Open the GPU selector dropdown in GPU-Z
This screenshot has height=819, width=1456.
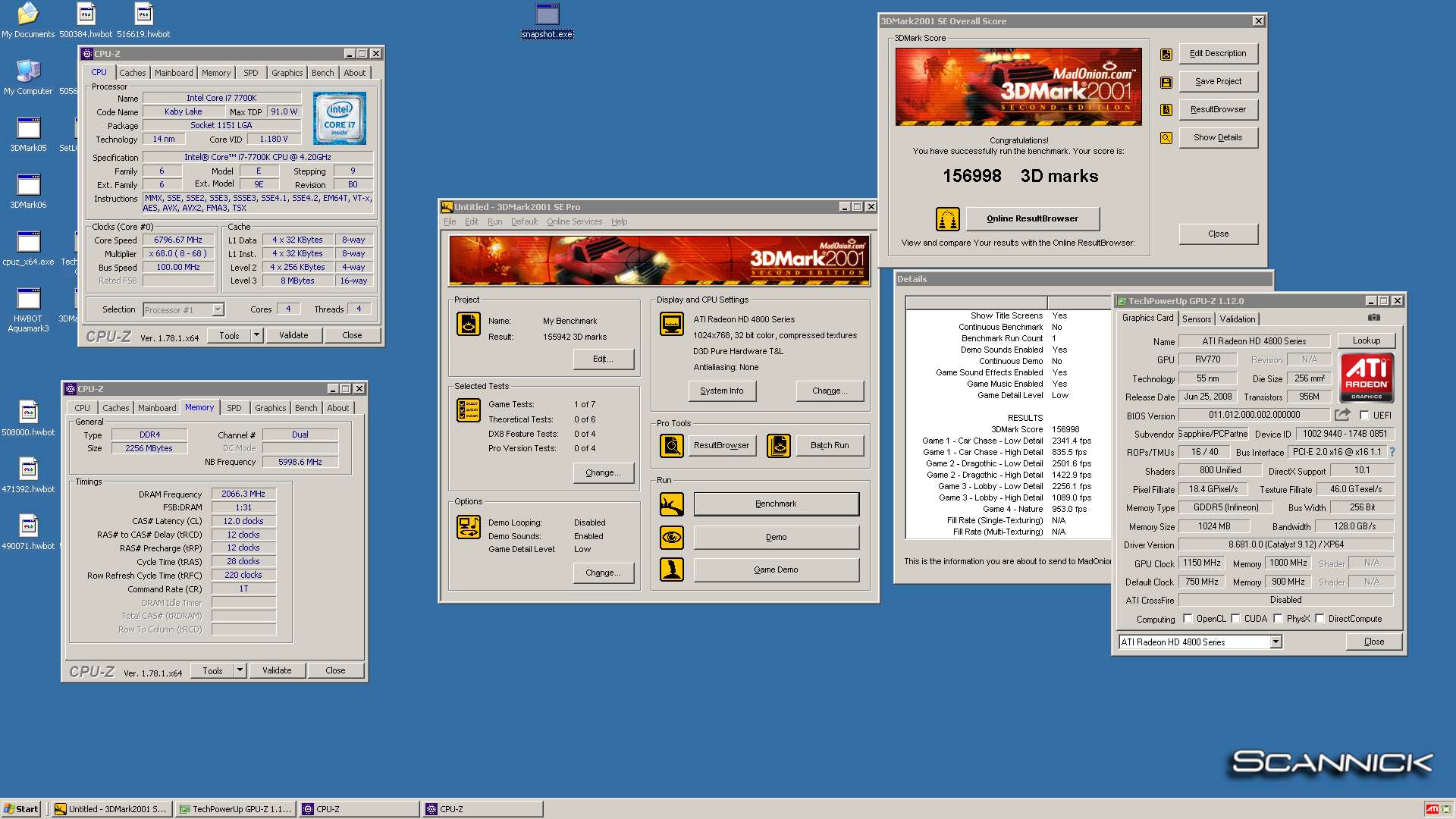[x=1276, y=642]
